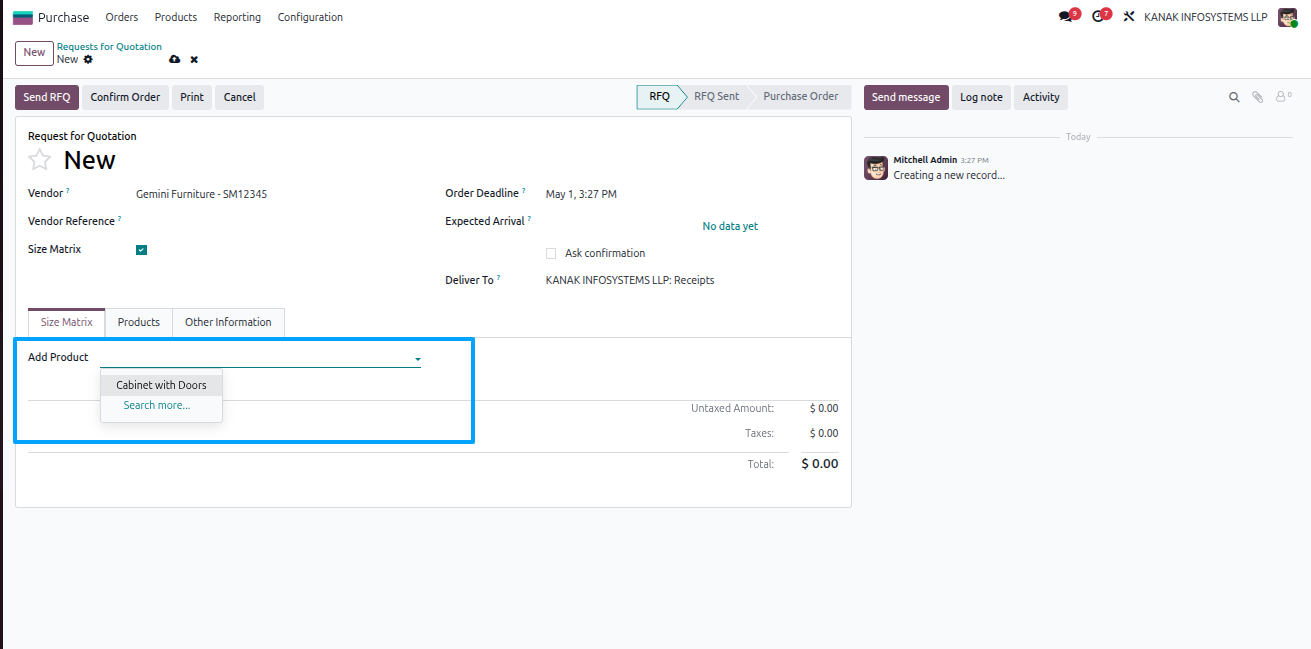The width and height of the screenshot is (1311, 649).
Task: Discard changes with the X icon
Action: (x=194, y=60)
